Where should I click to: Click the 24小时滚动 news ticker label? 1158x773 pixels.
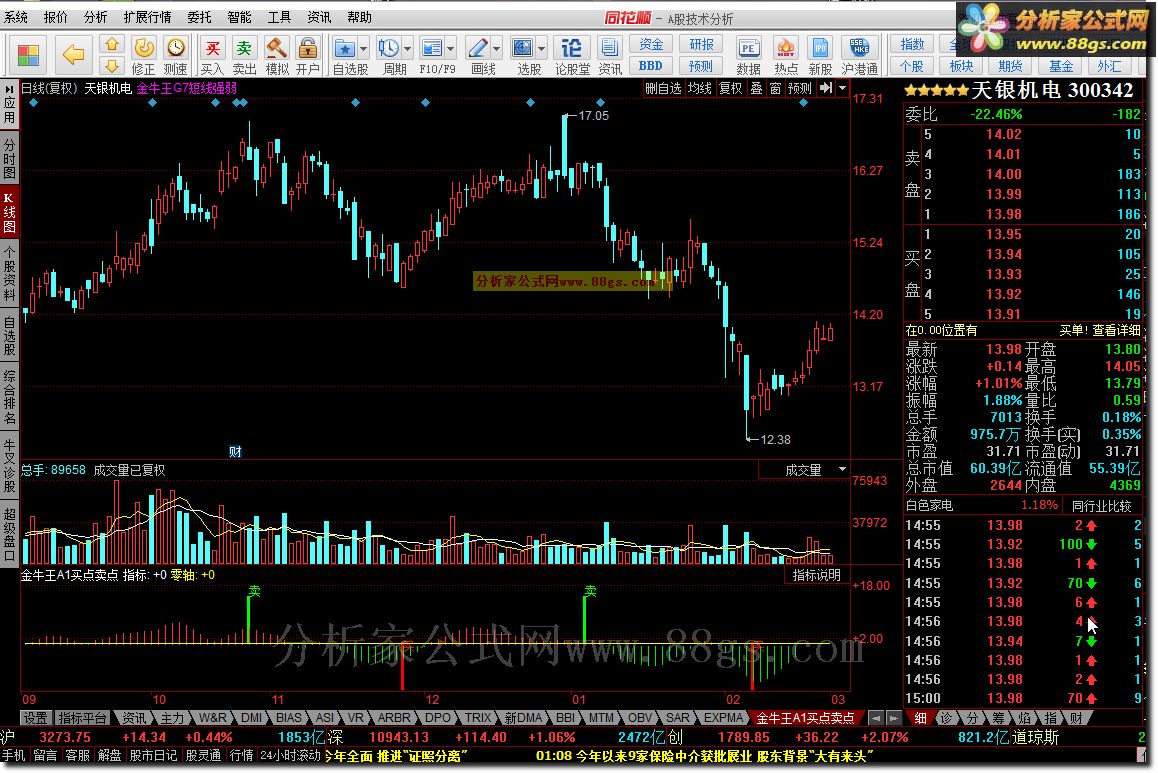(x=290, y=755)
